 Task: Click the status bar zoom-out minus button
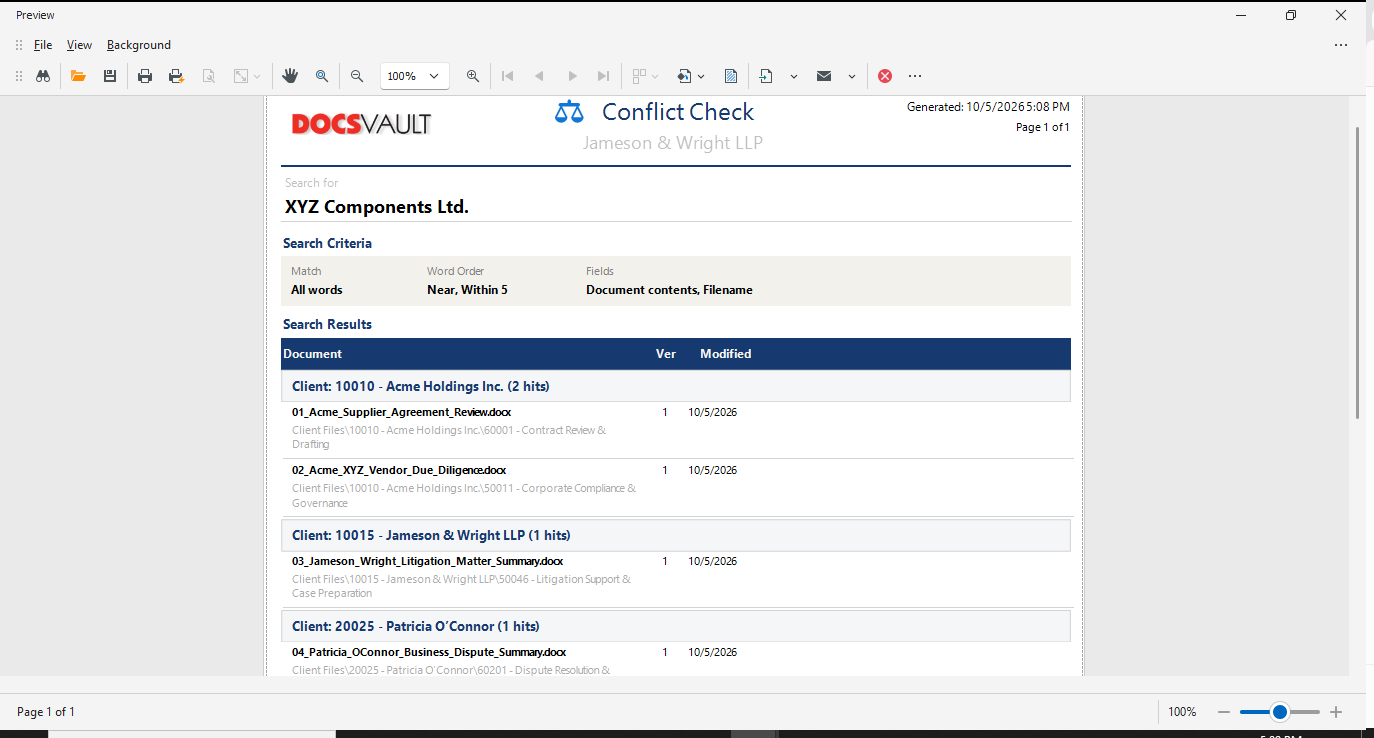point(1224,712)
